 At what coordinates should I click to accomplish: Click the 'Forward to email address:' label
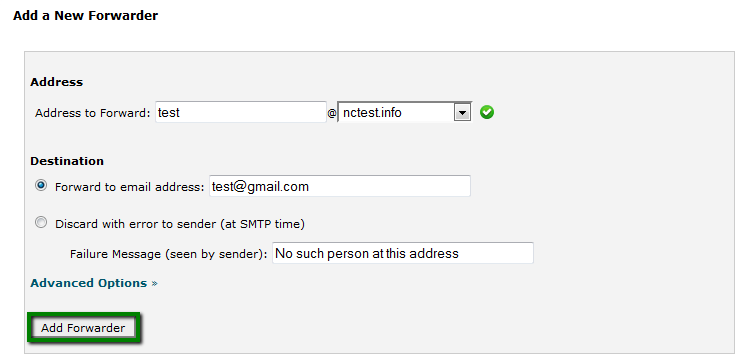(x=130, y=187)
